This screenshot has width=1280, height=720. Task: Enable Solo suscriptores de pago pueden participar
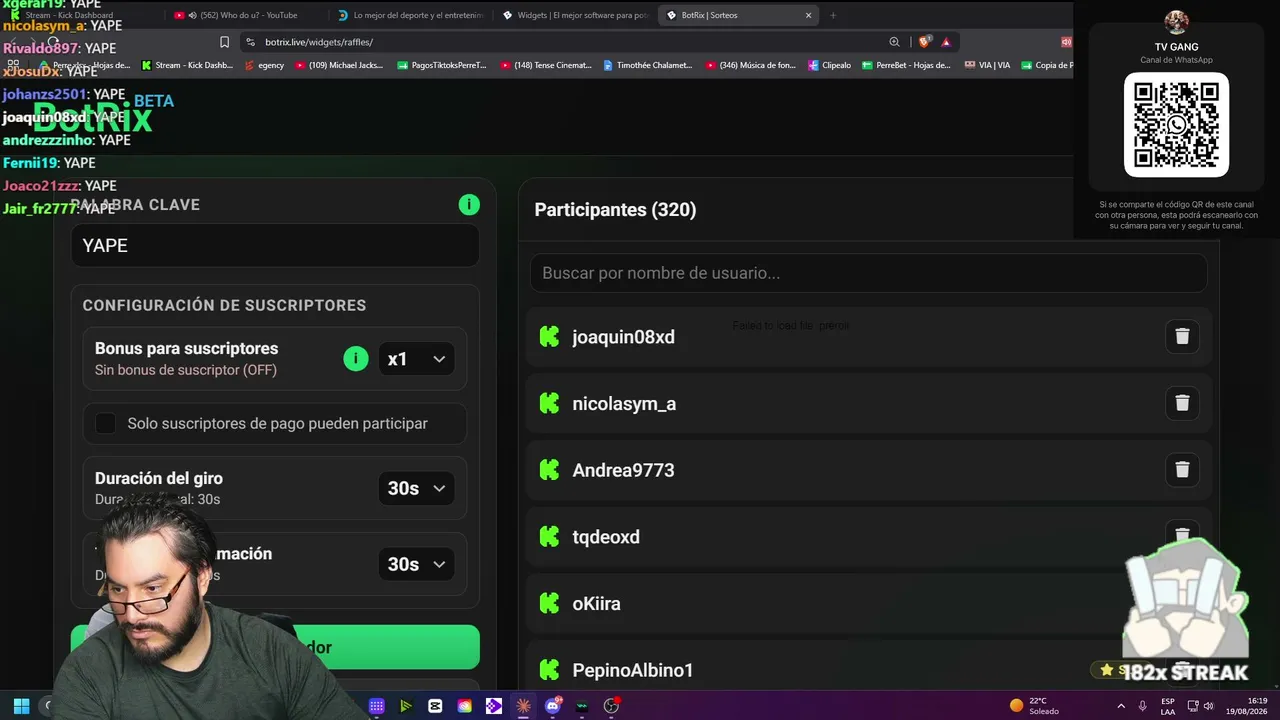(x=105, y=423)
